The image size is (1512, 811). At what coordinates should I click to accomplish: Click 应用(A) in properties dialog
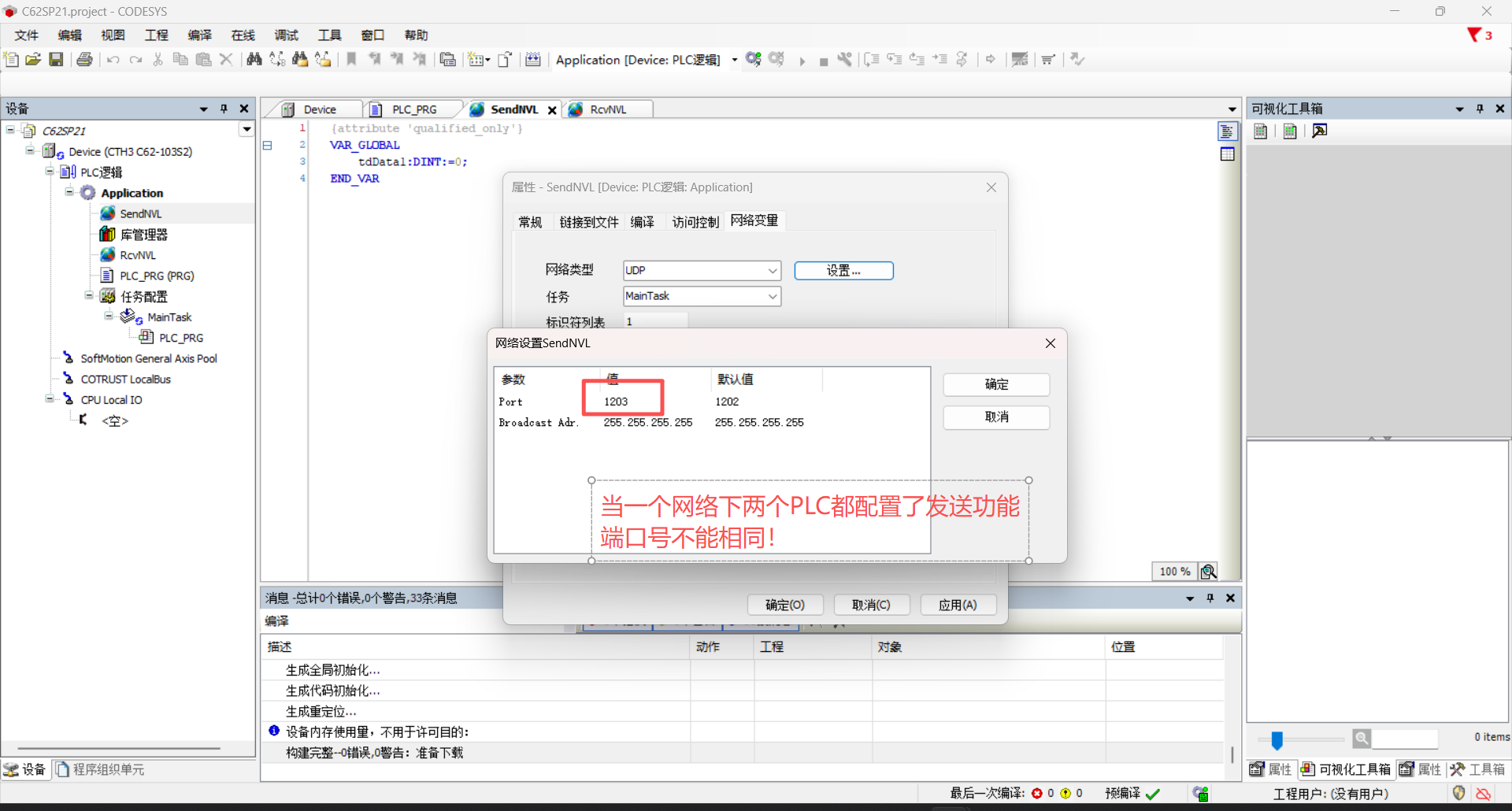point(958,605)
